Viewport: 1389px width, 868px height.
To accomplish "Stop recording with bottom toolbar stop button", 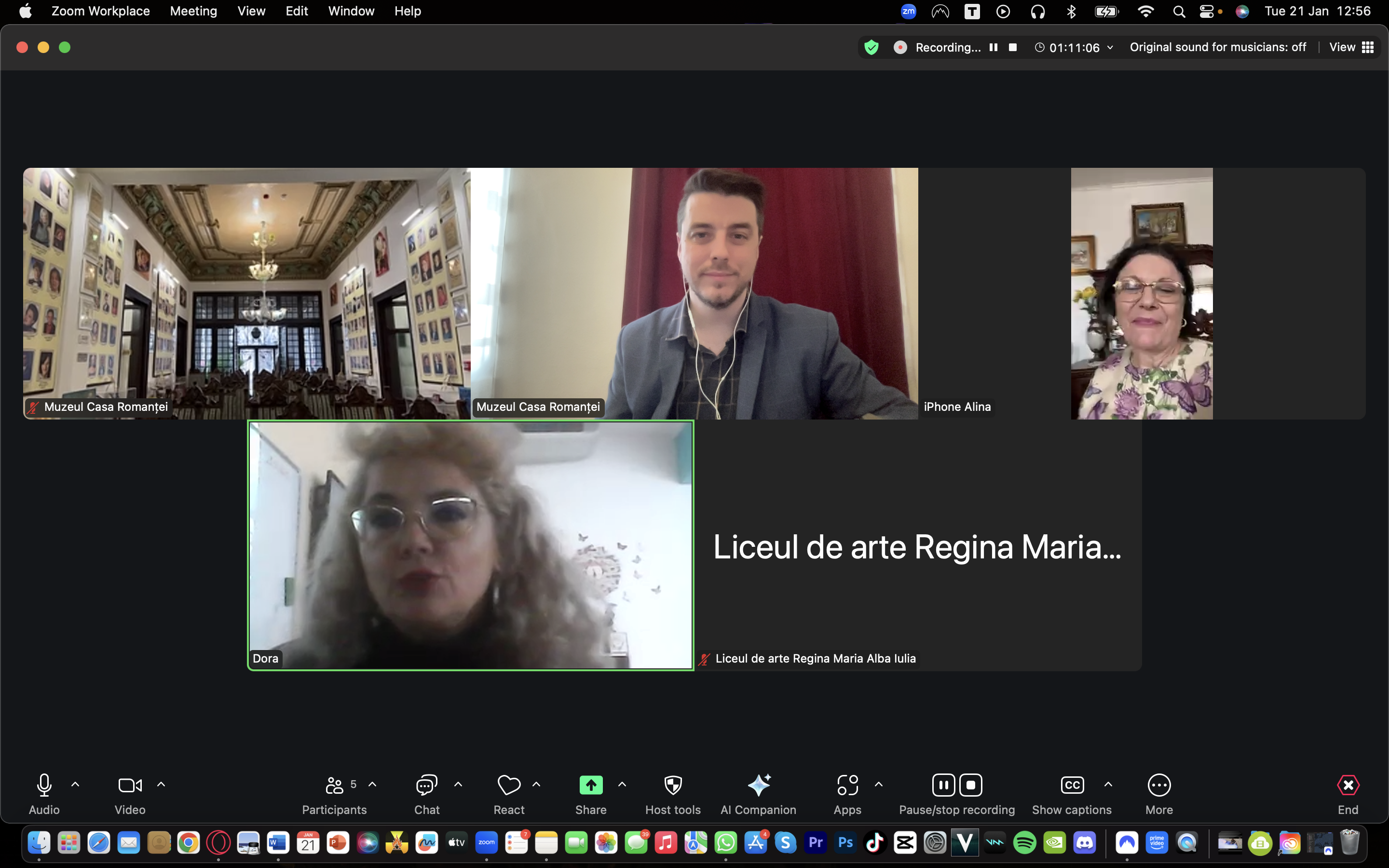I will [x=970, y=786].
